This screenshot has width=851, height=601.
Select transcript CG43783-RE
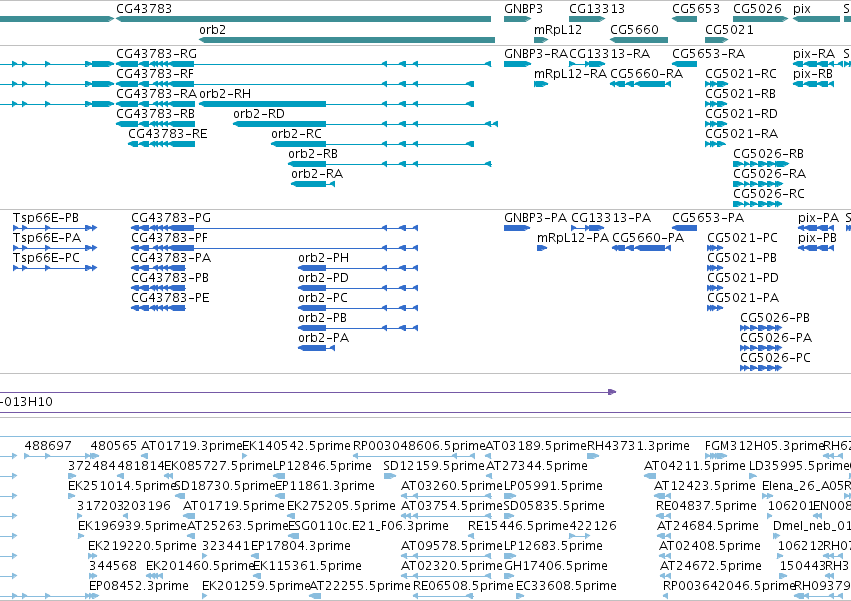[x=161, y=144]
